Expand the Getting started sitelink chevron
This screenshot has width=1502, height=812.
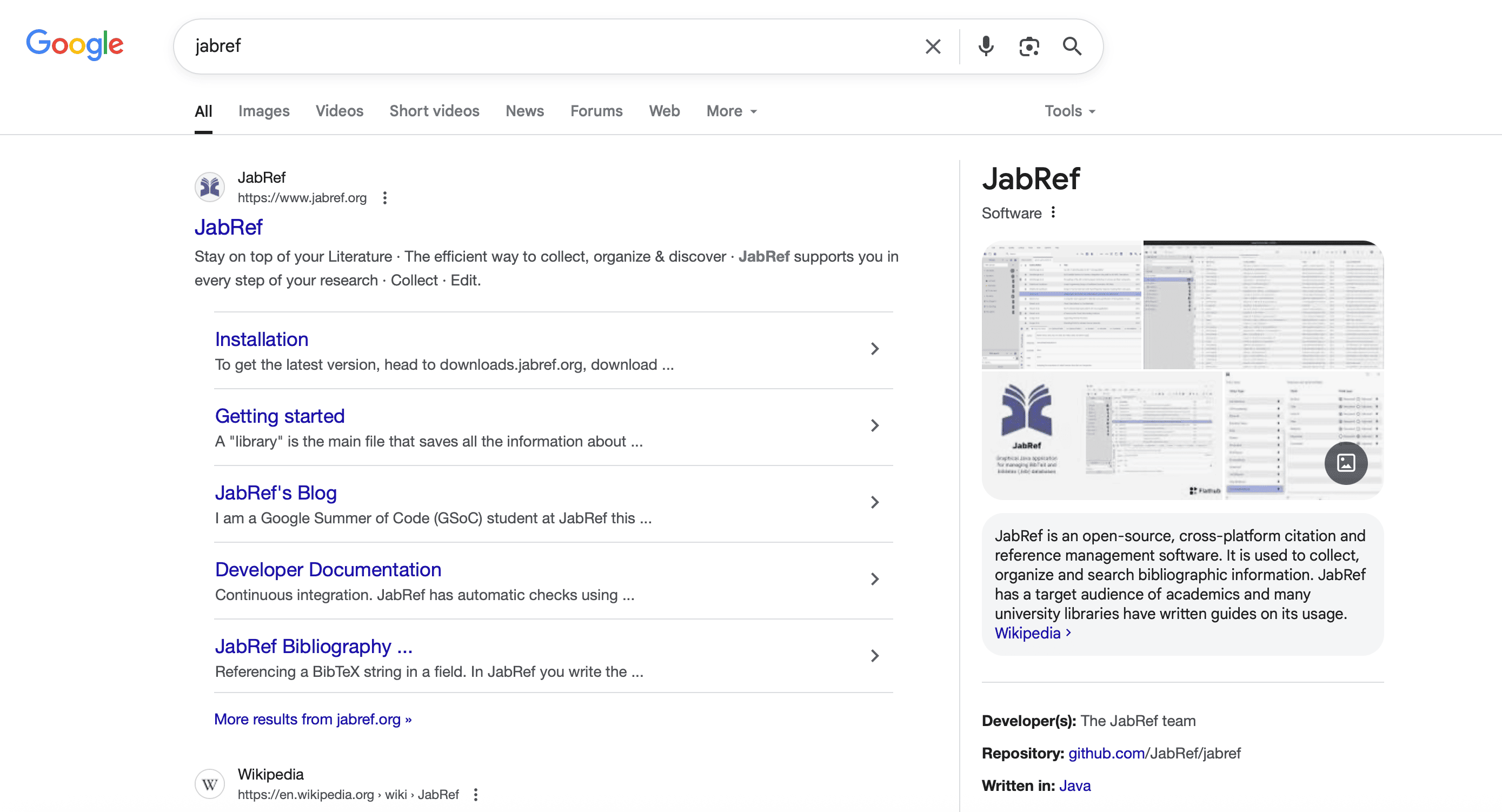(x=875, y=425)
